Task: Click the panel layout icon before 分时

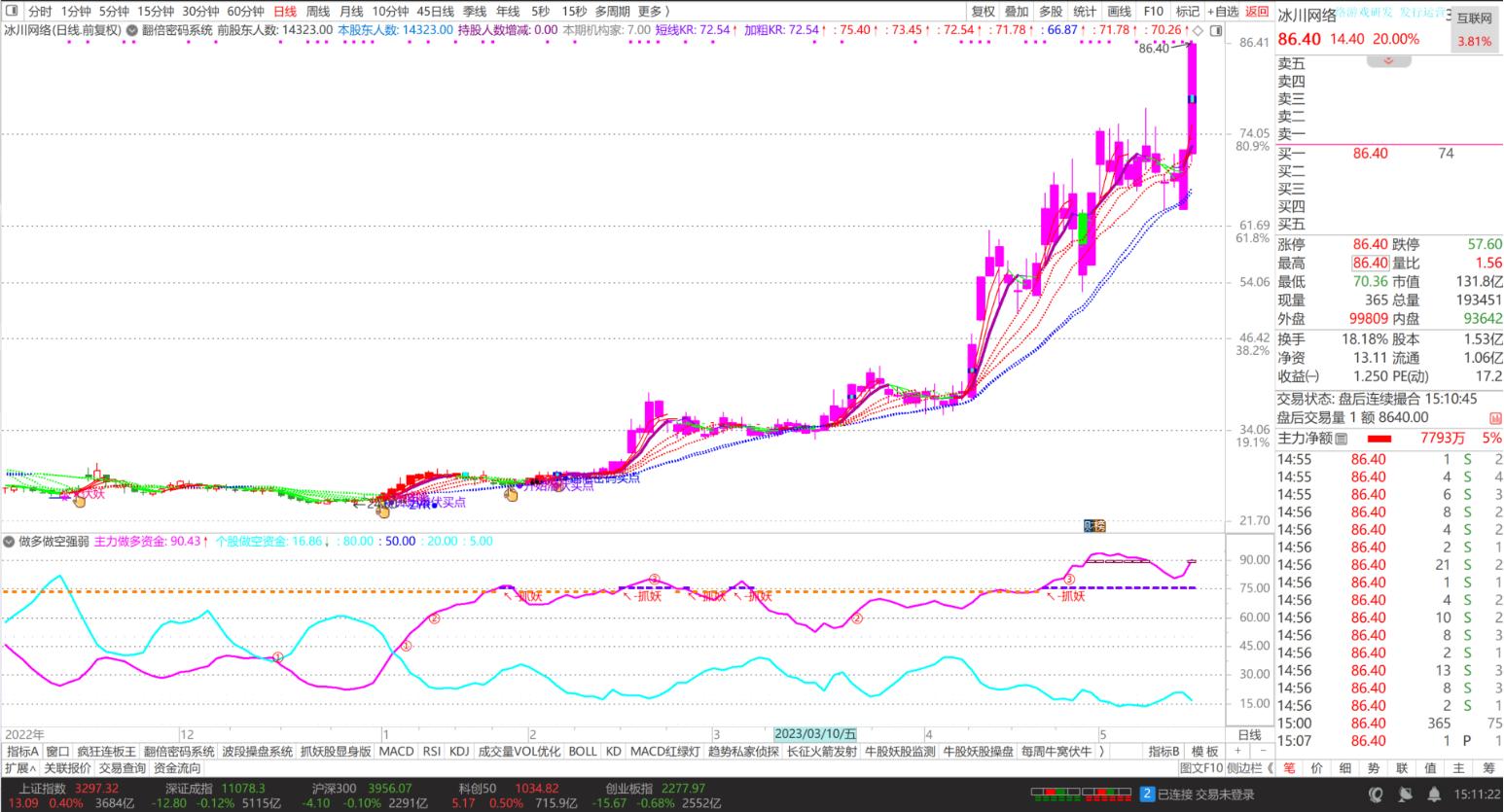Action: (x=12, y=12)
